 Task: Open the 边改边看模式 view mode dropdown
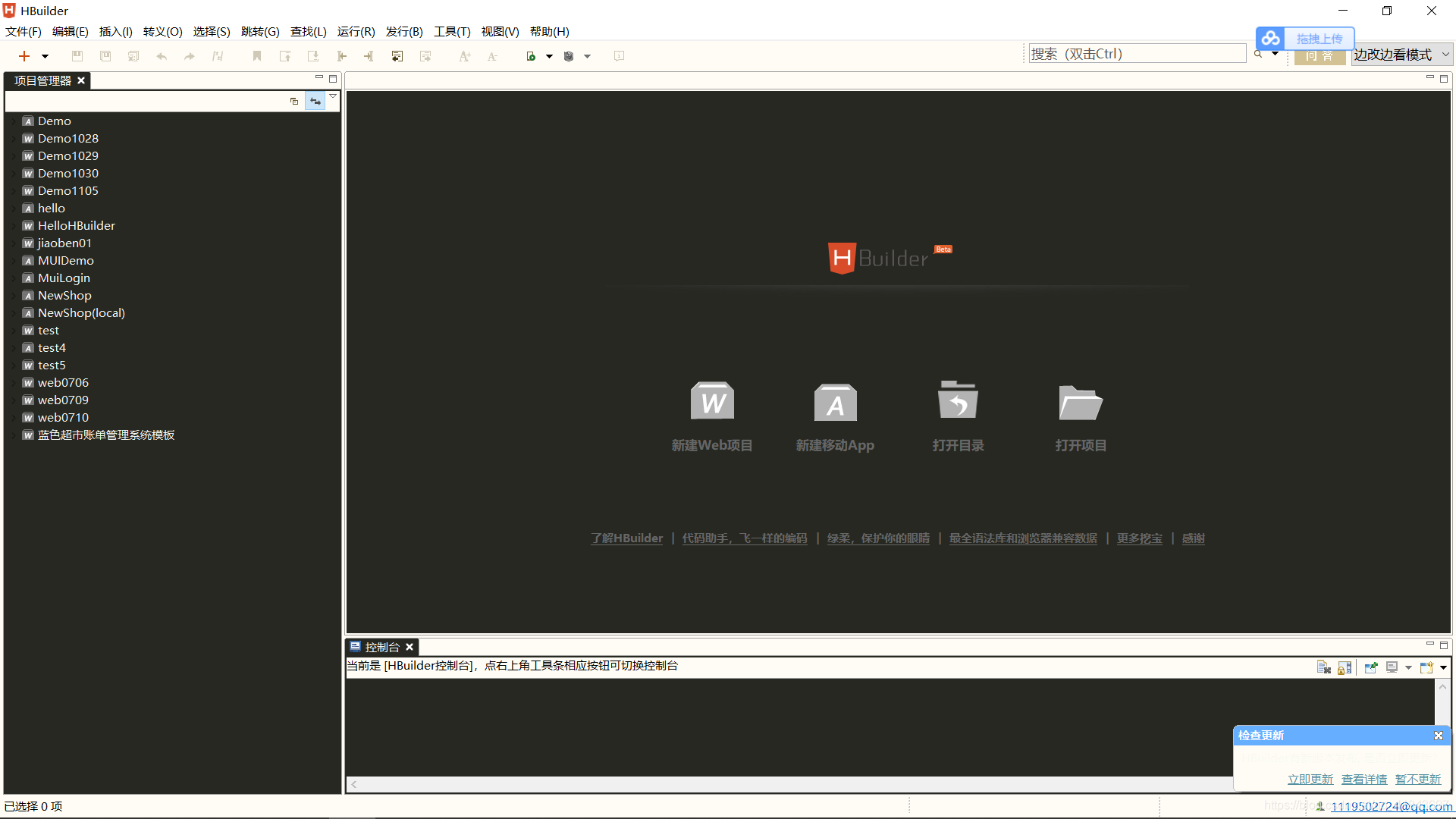coord(1401,55)
